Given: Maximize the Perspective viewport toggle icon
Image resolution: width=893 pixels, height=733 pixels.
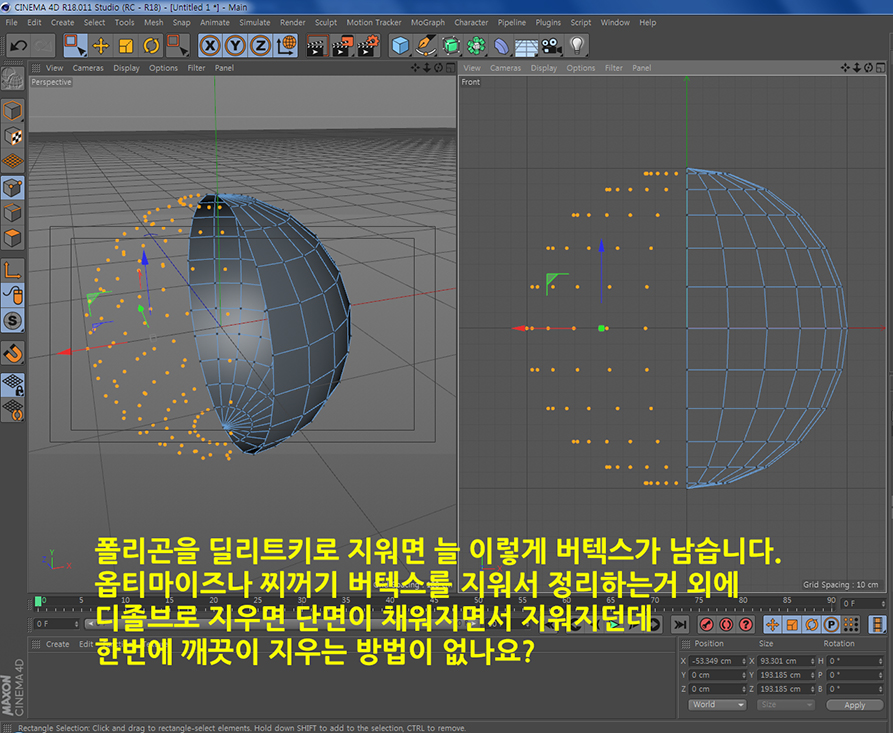Looking at the screenshot, I should tap(450, 68).
